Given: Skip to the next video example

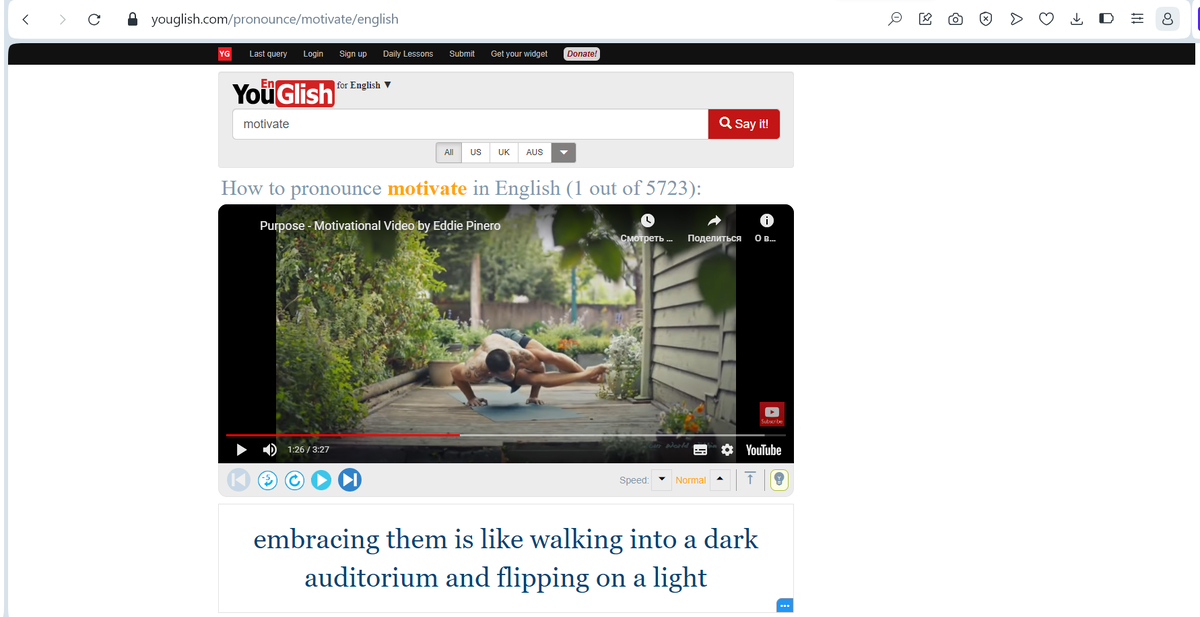Looking at the screenshot, I should tap(349, 480).
